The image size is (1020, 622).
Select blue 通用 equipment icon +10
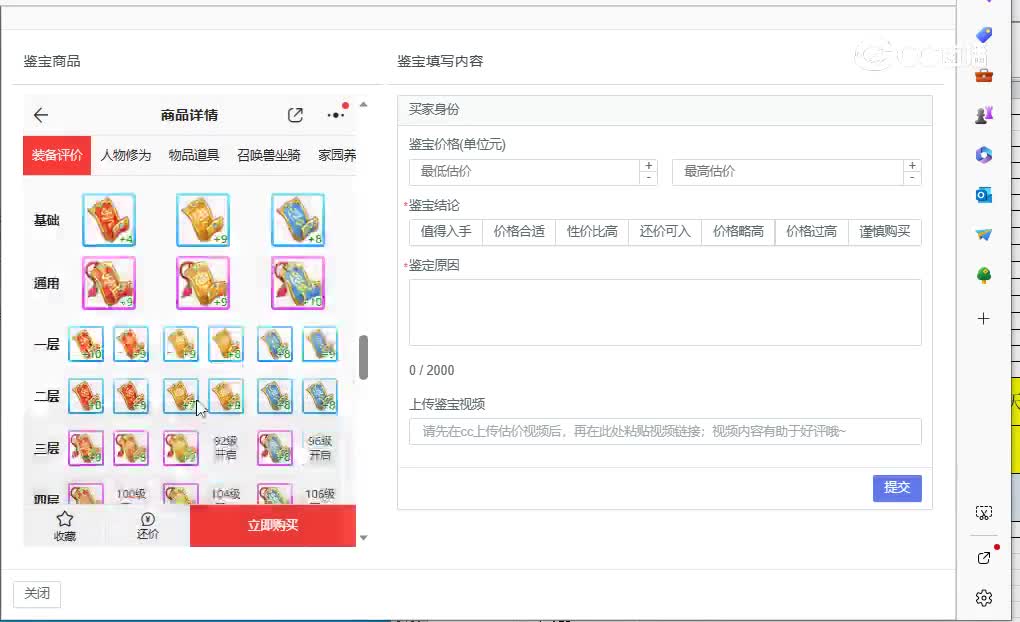[297, 283]
